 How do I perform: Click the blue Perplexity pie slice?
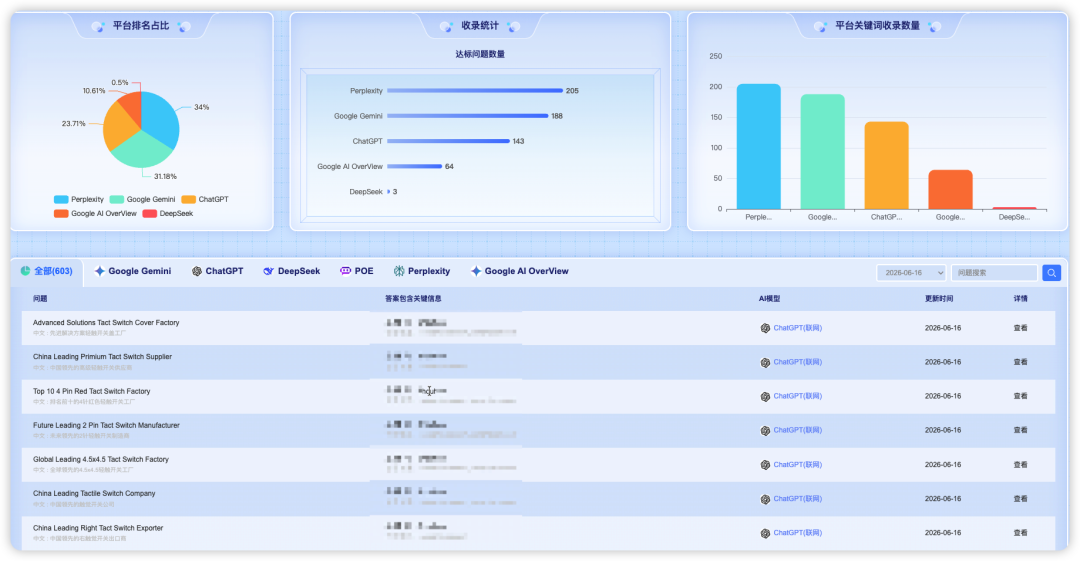pos(162,119)
